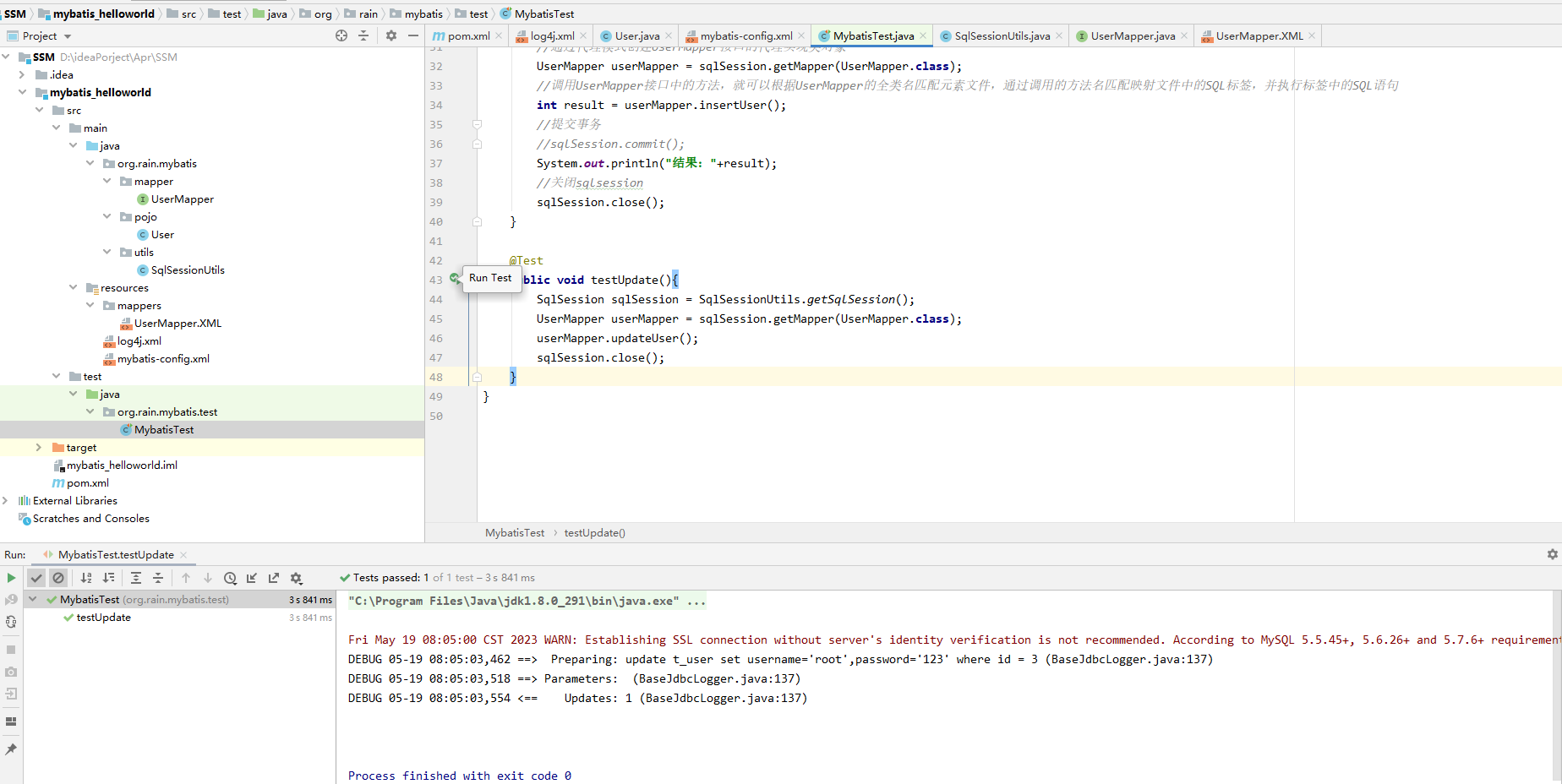Pin the Run tab with pin icon
The image size is (1562, 784).
[11, 749]
